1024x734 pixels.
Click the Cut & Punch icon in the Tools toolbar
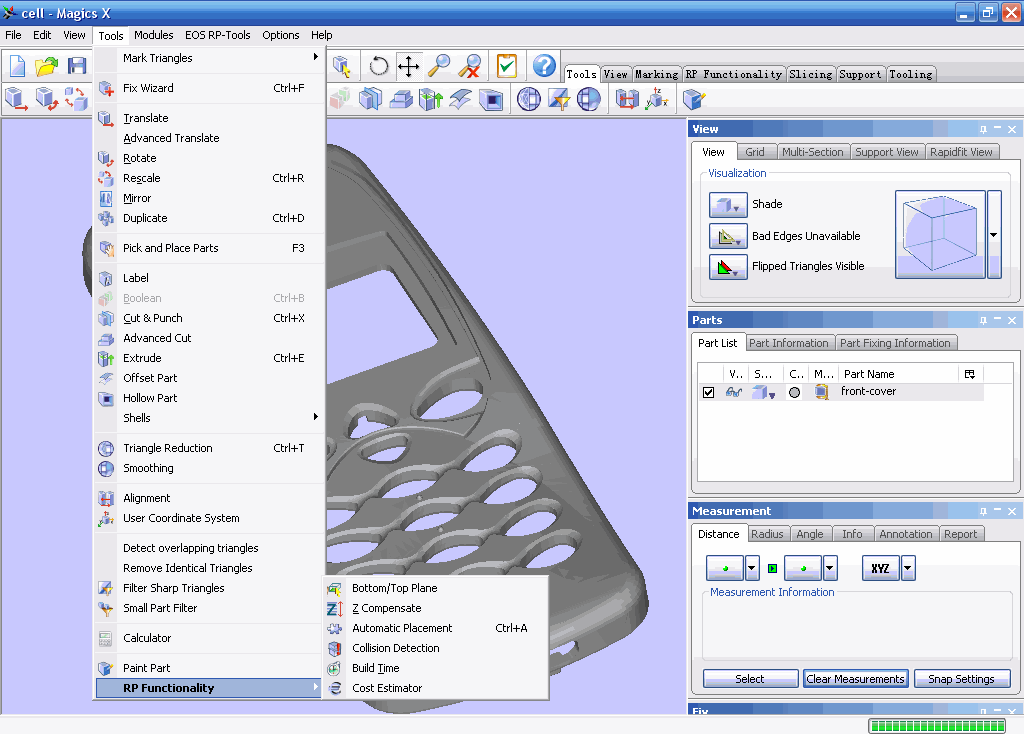coord(370,99)
